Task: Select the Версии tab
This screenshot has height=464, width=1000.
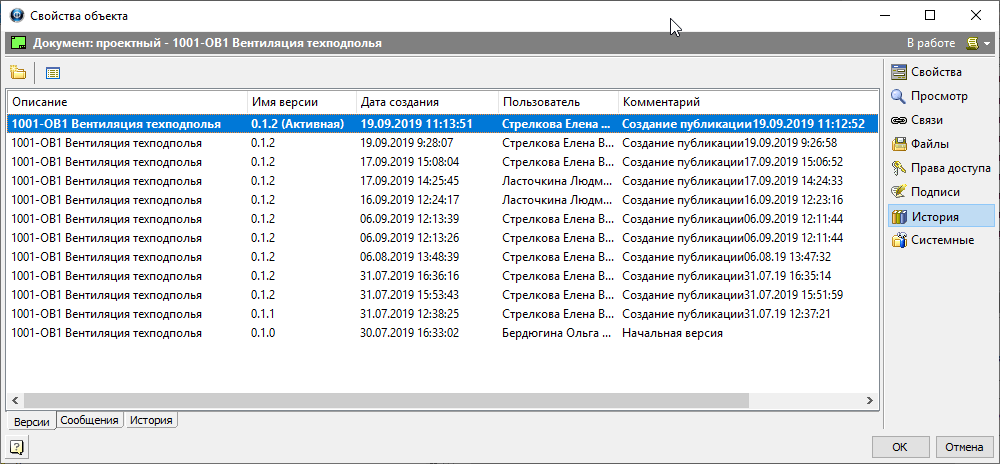Action: coord(32,422)
